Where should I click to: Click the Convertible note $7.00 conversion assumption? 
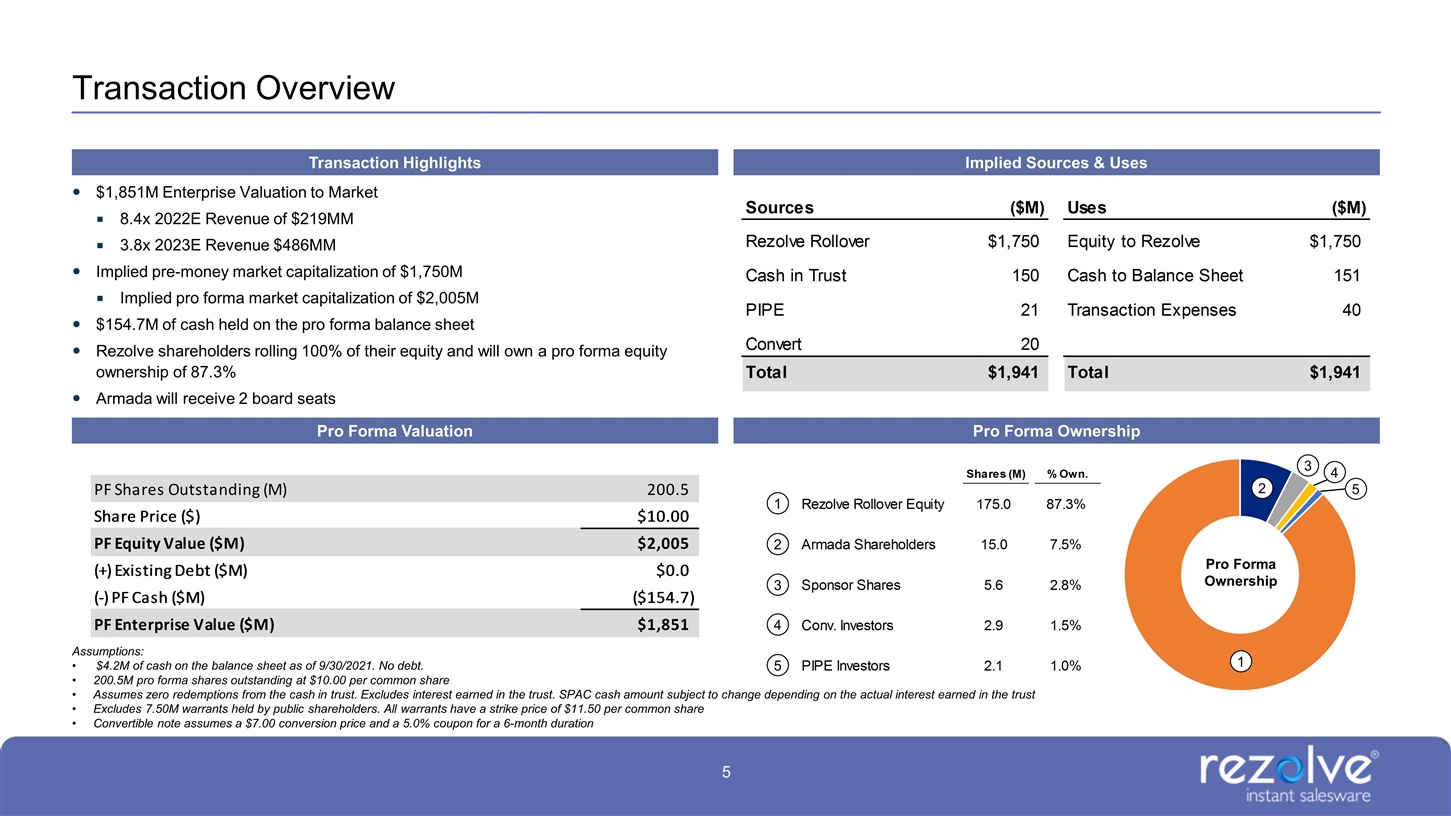(x=343, y=723)
